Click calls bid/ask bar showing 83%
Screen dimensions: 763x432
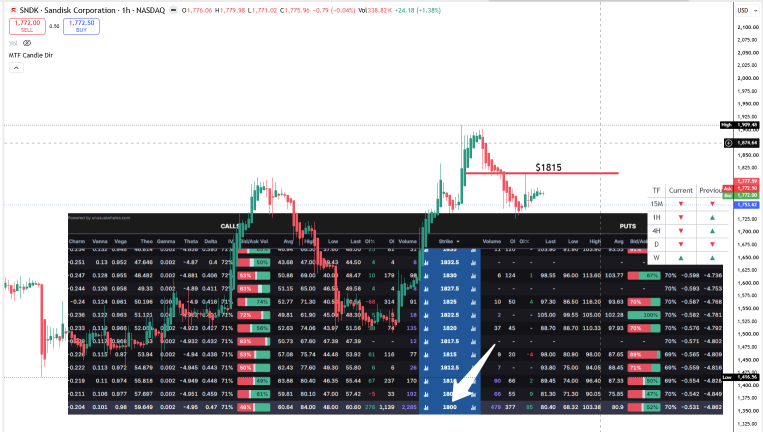254,342
